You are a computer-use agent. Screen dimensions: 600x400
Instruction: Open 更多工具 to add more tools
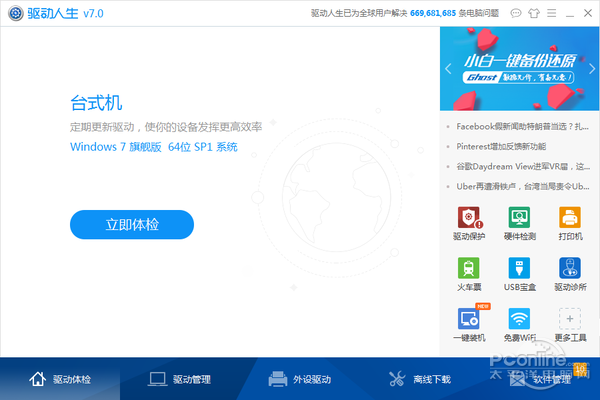point(570,325)
